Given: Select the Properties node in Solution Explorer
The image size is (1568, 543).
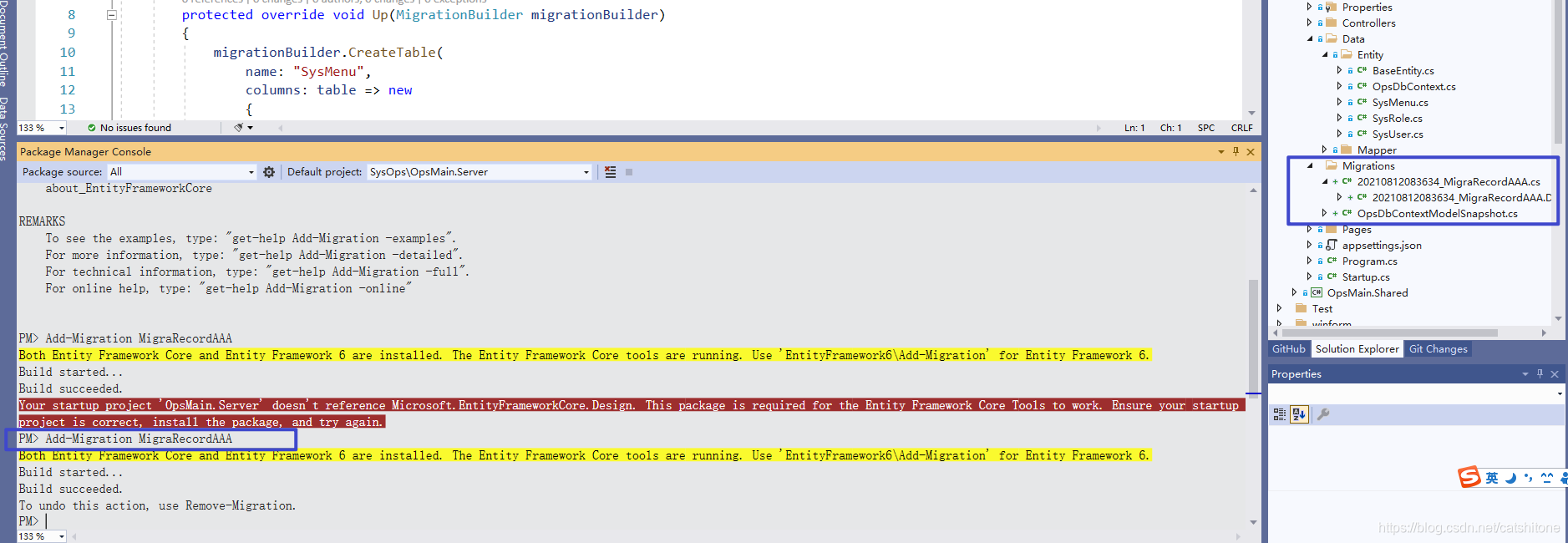Looking at the screenshot, I should point(1367,8).
